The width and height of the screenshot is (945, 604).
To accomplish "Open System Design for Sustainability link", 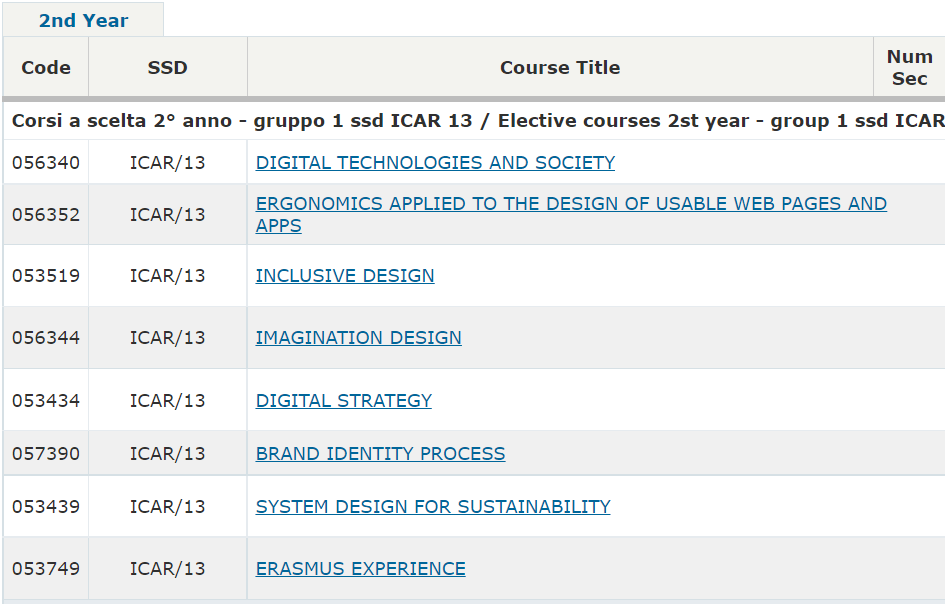I will click(433, 506).
